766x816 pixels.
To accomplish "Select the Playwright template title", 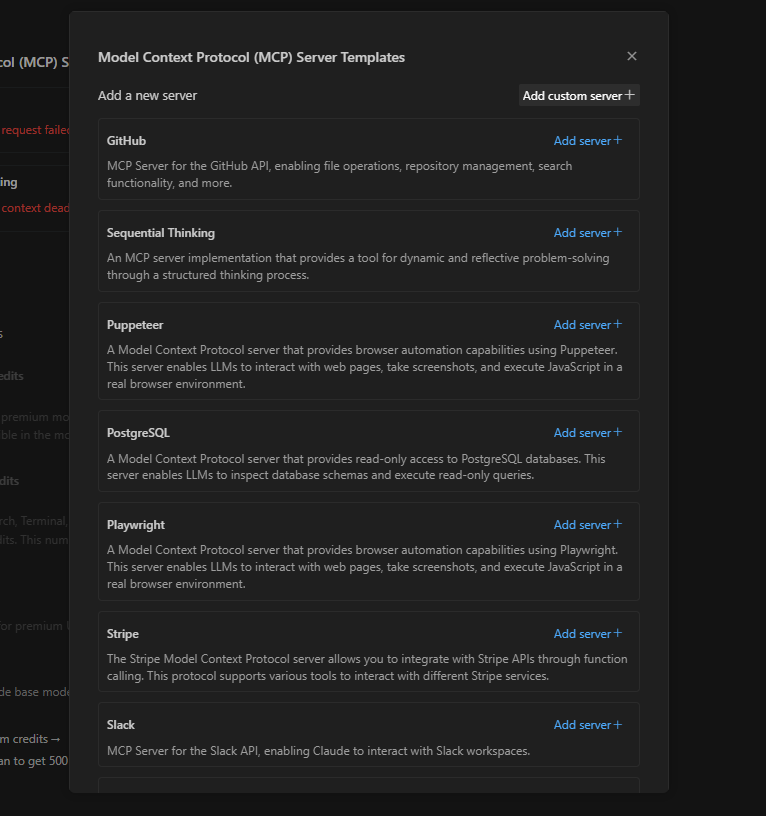I will point(136,525).
